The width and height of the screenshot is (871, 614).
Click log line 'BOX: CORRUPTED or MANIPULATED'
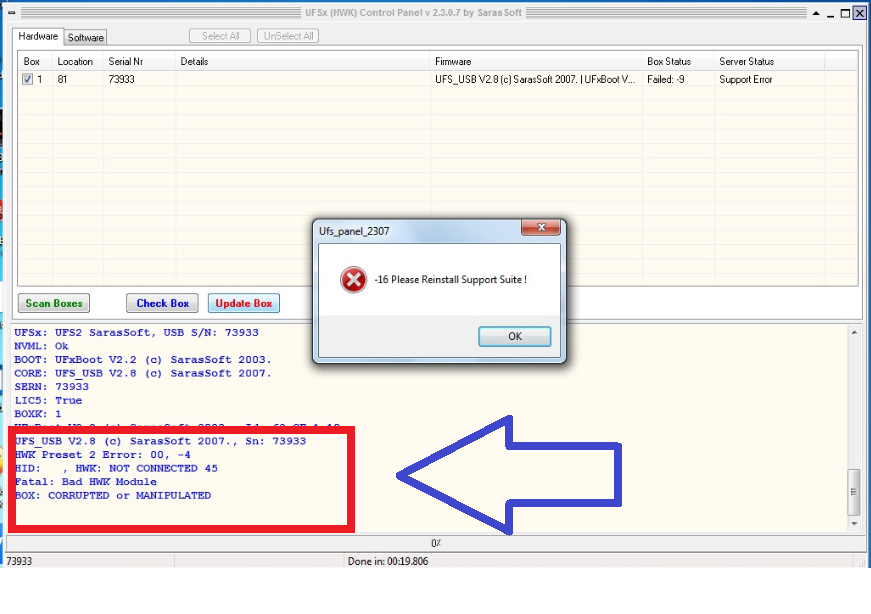(113, 496)
